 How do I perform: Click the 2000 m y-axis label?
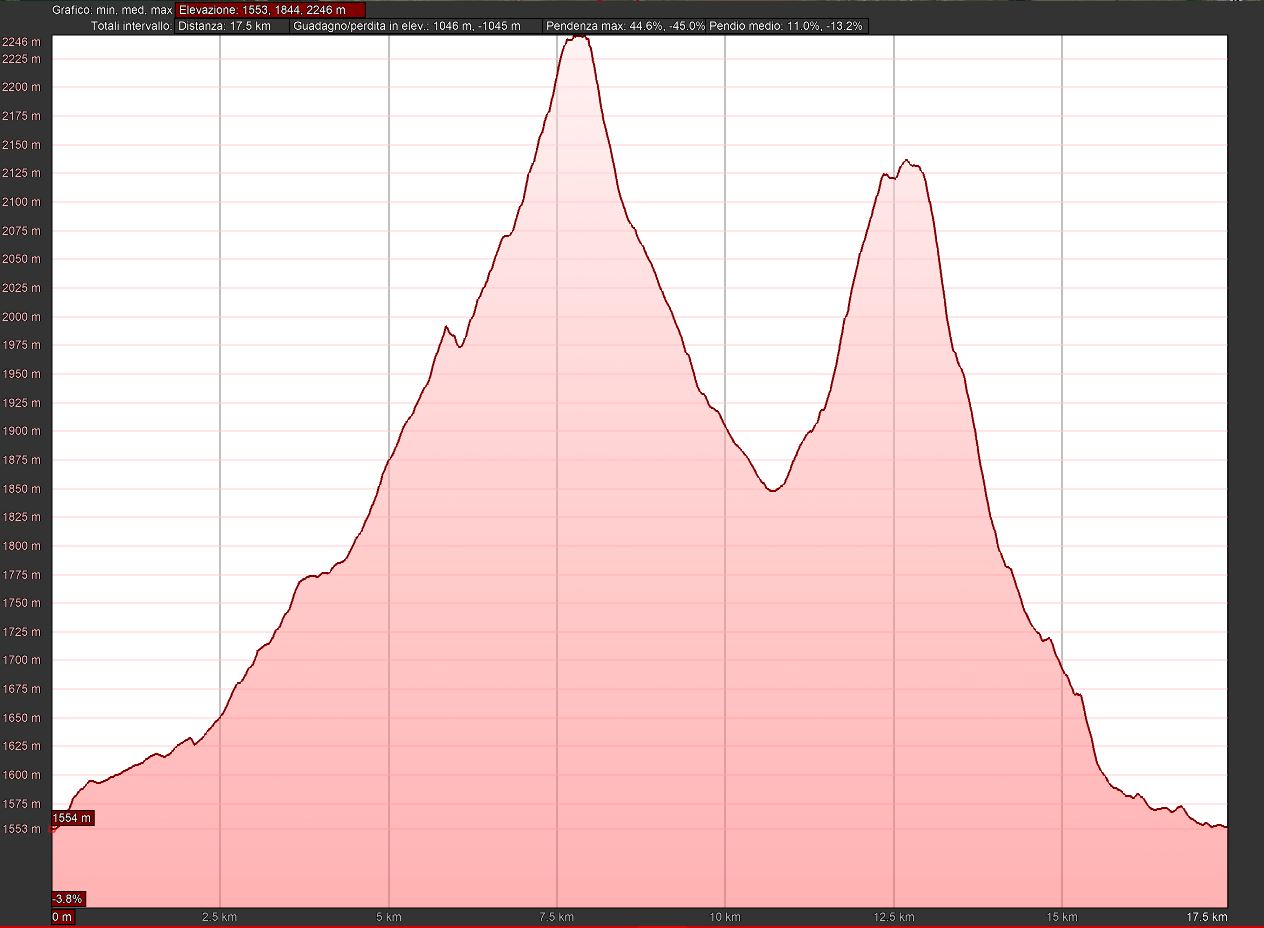coord(21,317)
